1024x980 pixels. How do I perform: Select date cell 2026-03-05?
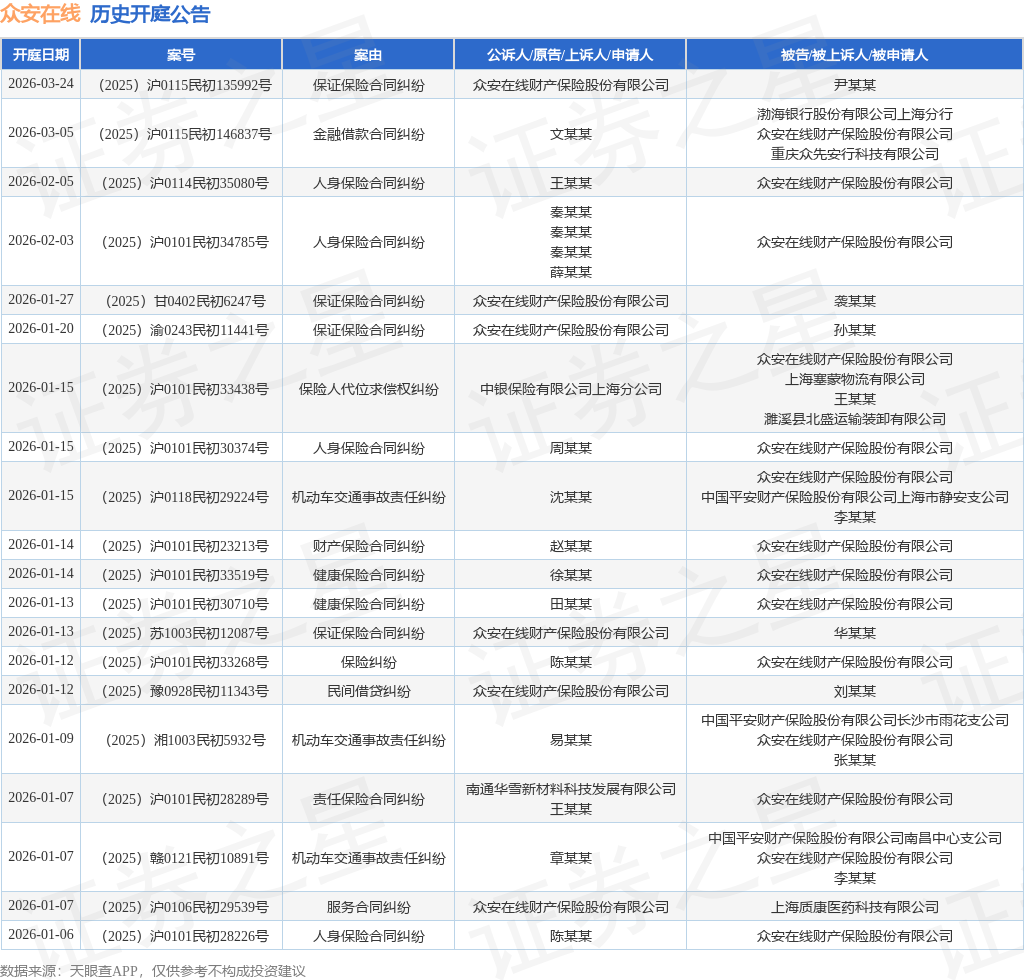click(x=40, y=133)
